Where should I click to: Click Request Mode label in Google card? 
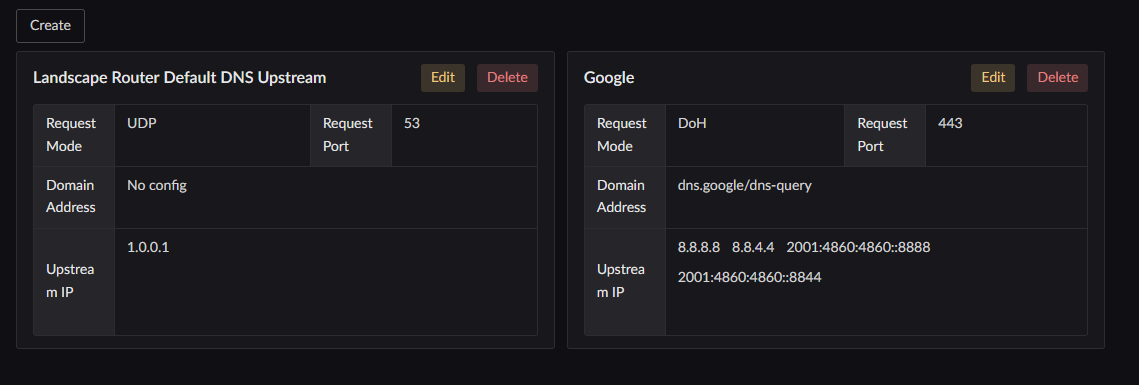tap(622, 135)
